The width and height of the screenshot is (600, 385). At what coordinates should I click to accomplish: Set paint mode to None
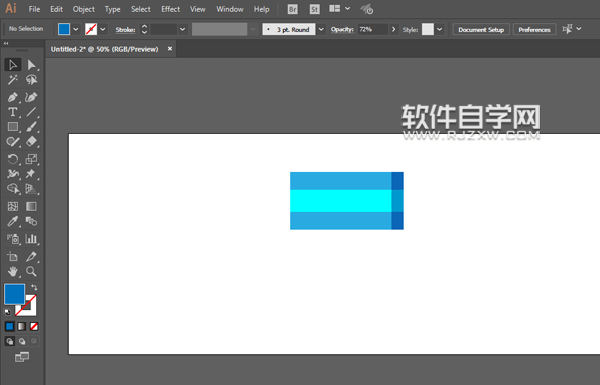pos(34,326)
